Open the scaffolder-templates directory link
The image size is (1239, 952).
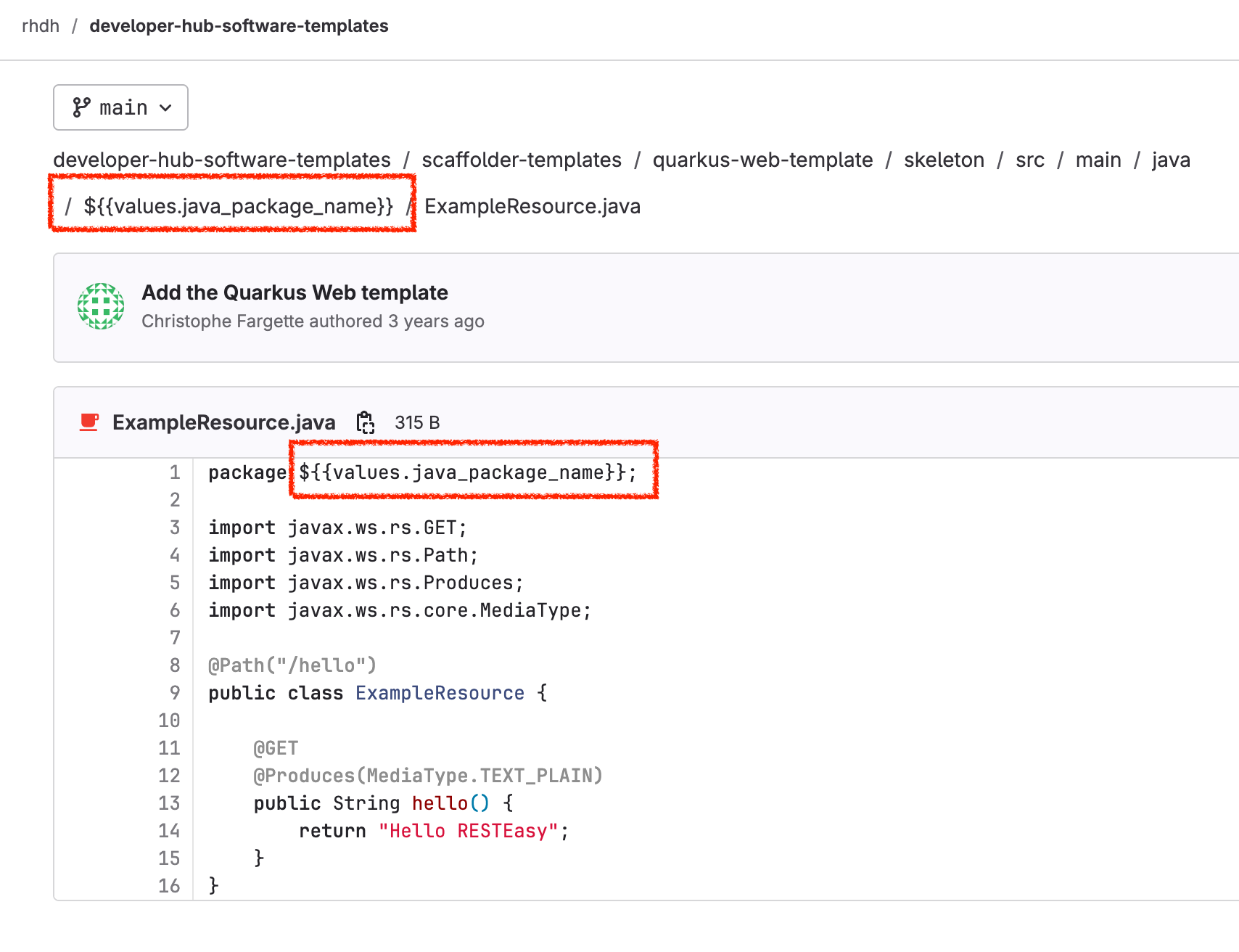coord(522,160)
